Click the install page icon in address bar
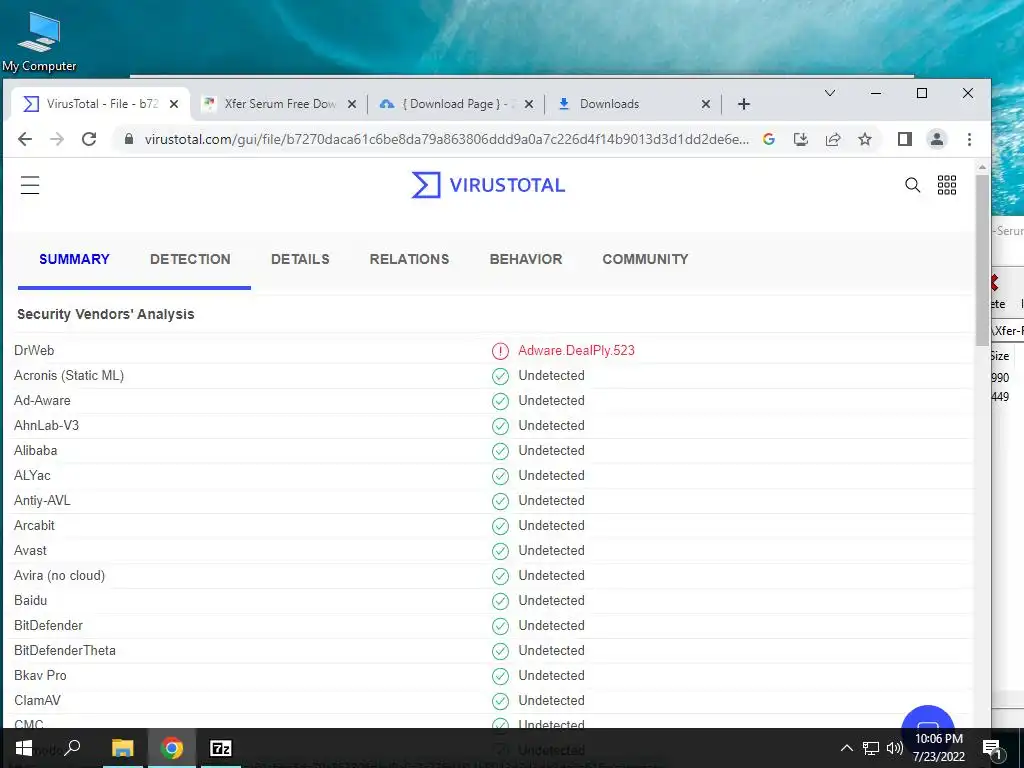 801,139
